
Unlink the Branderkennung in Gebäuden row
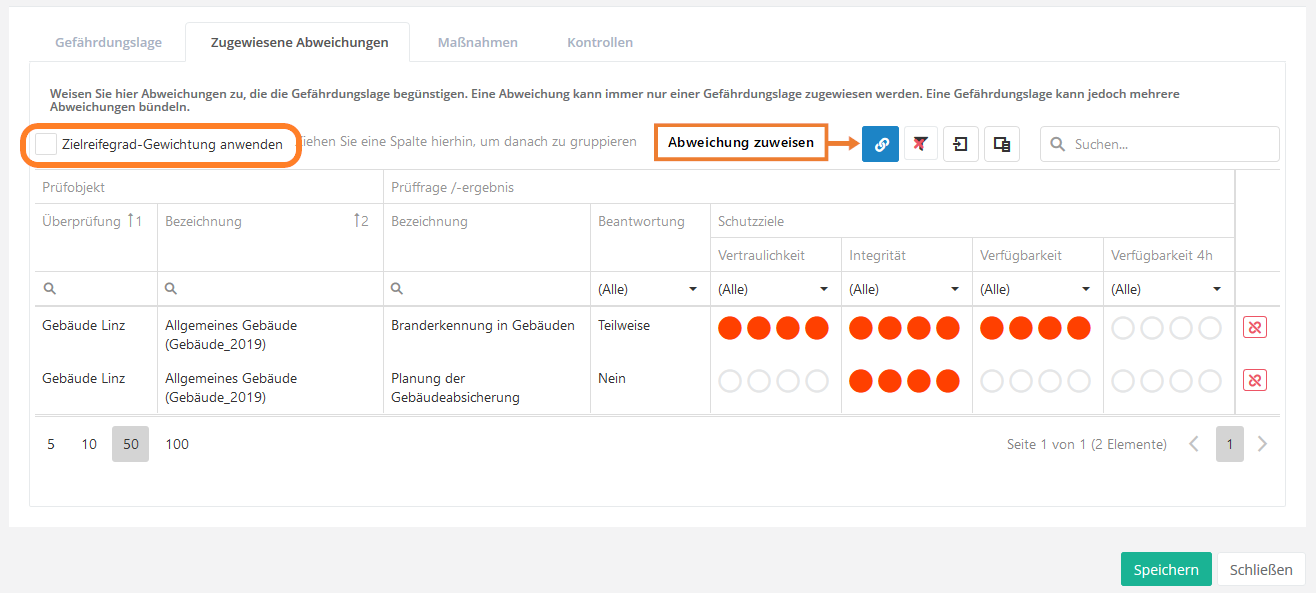click(x=1254, y=327)
